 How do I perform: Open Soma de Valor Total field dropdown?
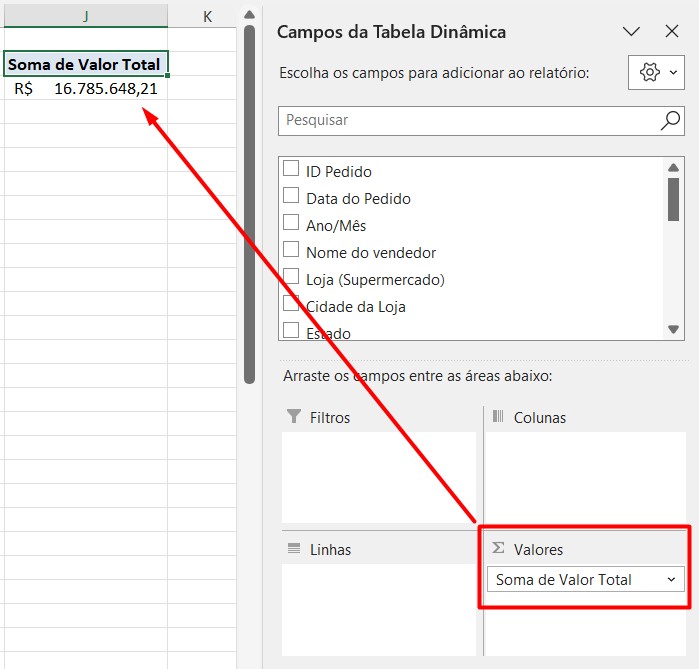pyautogui.click(x=671, y=580)
